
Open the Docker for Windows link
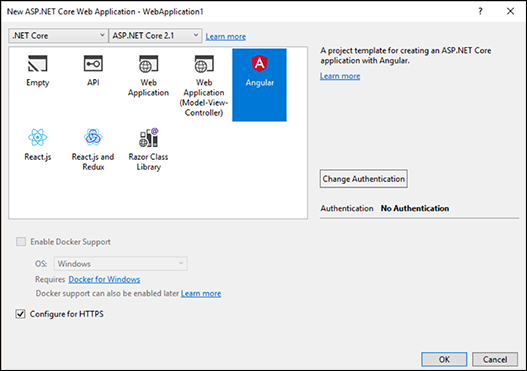tap(104, 279)
